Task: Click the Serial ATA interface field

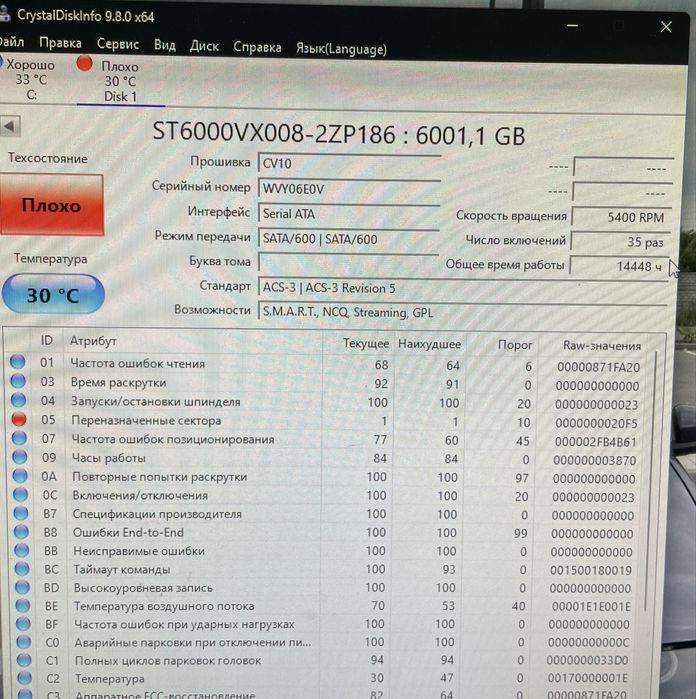Action: coord(349,214)
